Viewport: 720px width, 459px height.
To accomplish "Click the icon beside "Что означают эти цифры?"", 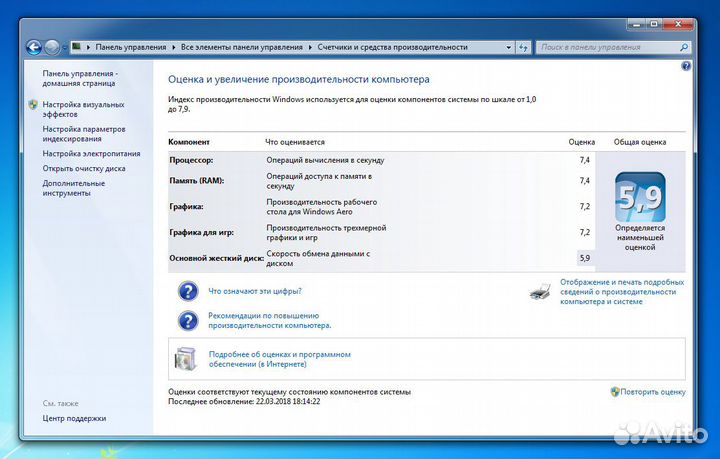I will click(x=188, y=291).
